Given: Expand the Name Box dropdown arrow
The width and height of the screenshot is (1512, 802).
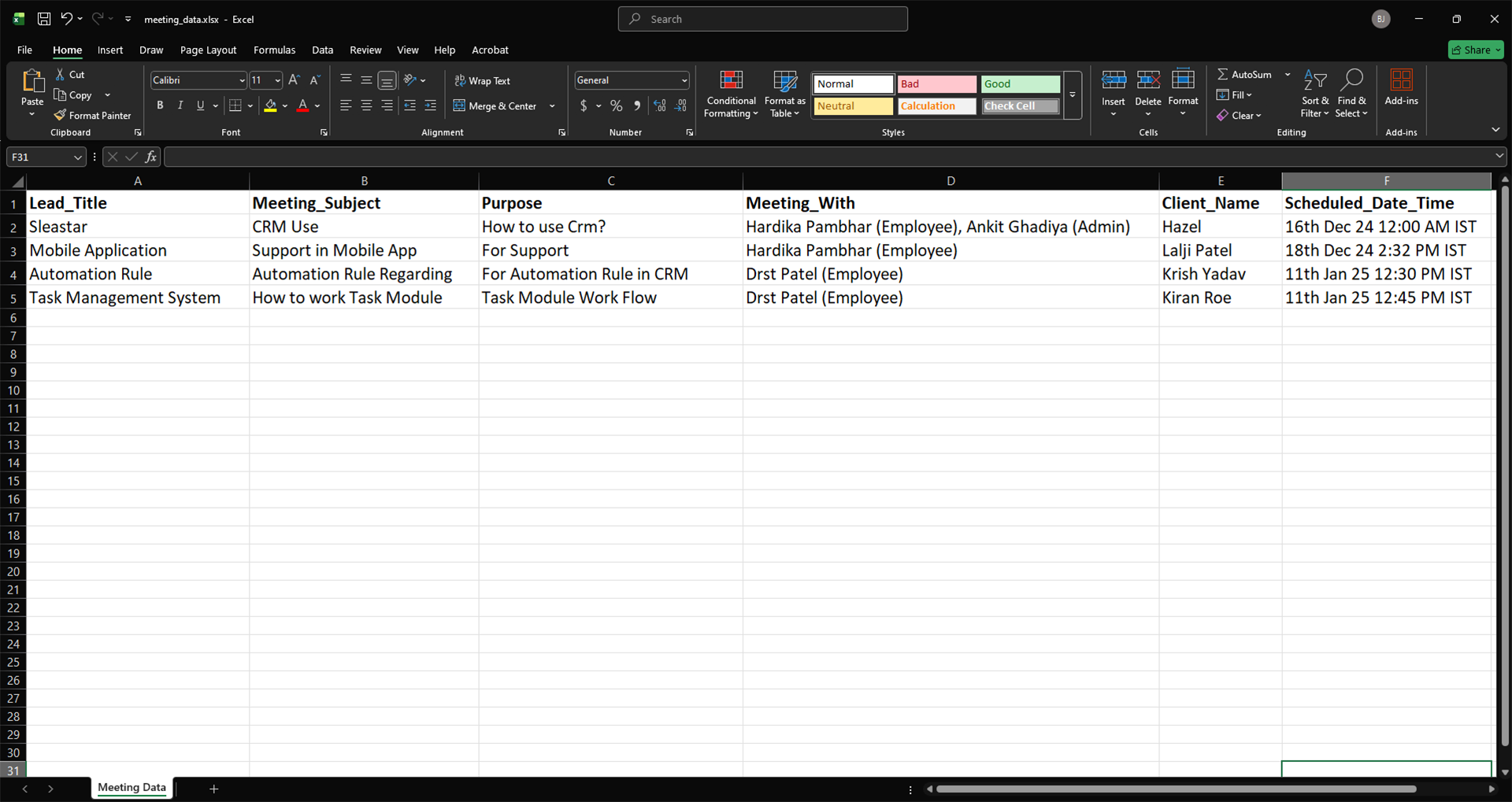Looking at the screenshot, I should click(77, 157).
